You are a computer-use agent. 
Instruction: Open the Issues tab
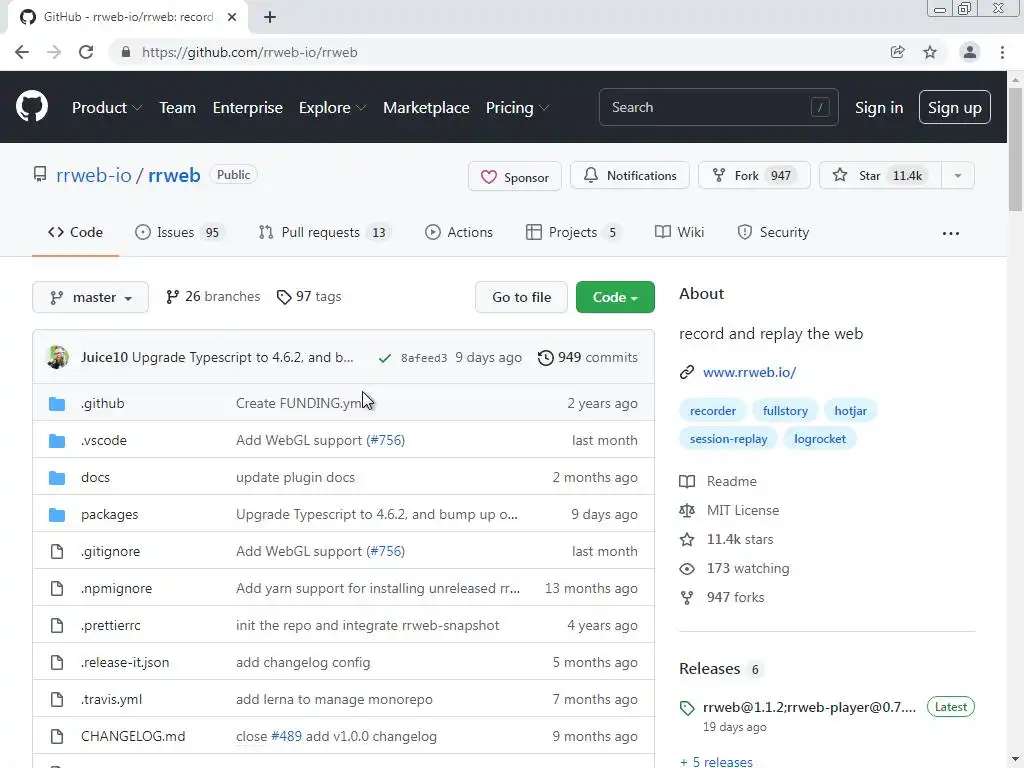point(179,232)
